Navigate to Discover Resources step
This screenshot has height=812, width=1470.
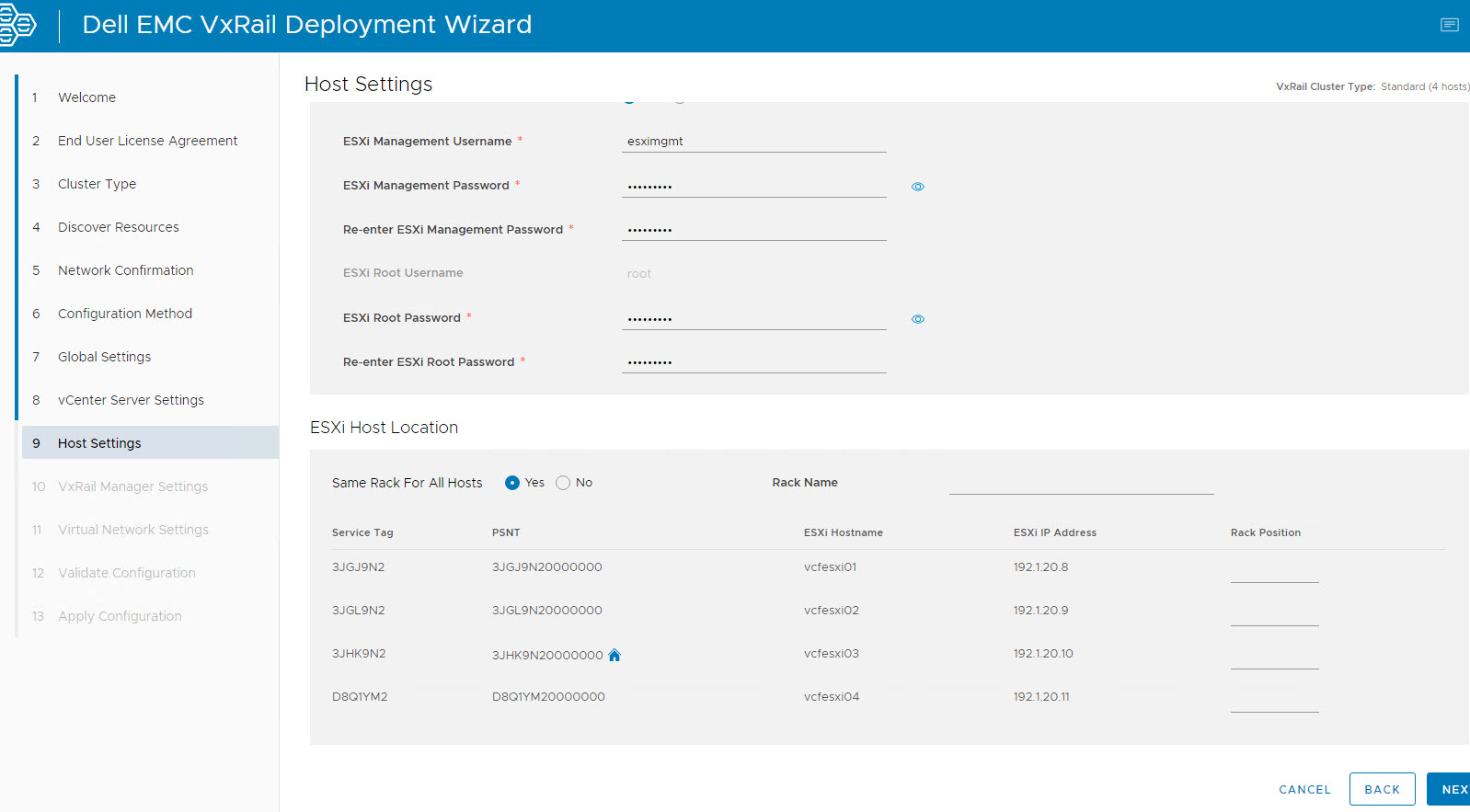coord(118,227)
